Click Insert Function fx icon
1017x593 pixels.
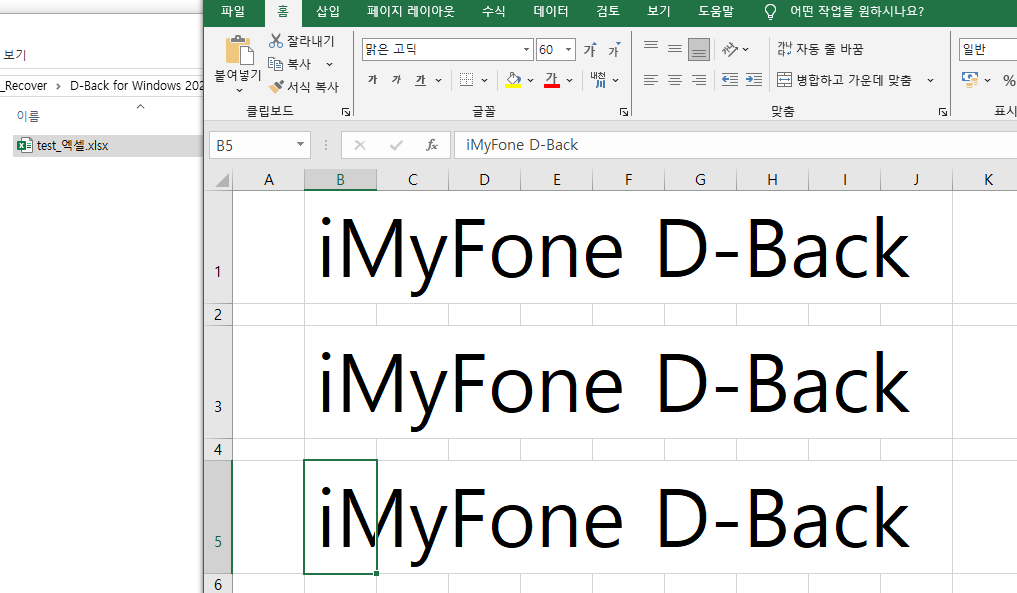pyautogui.click(x=432, y=145)
